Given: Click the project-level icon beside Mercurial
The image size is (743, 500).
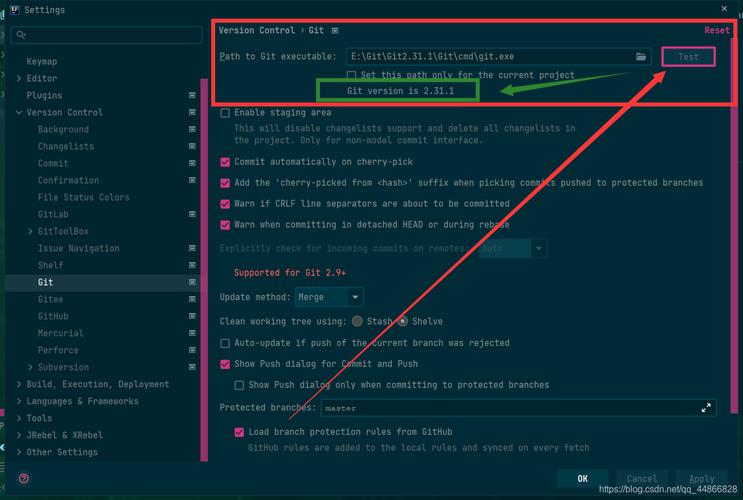Looking at the screenshot, I should coord(192,334).
